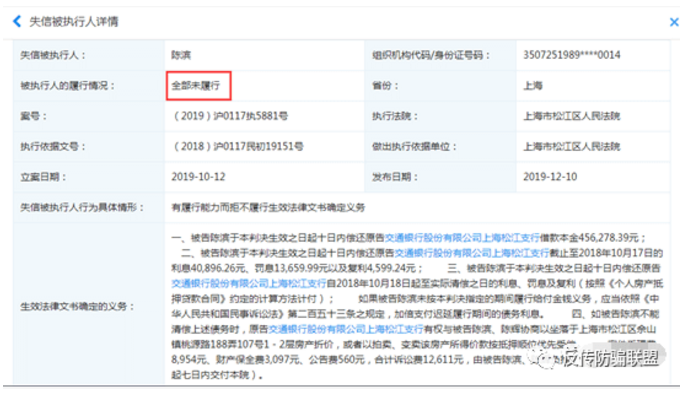Click the name 陈滨 in the first row

181,55
